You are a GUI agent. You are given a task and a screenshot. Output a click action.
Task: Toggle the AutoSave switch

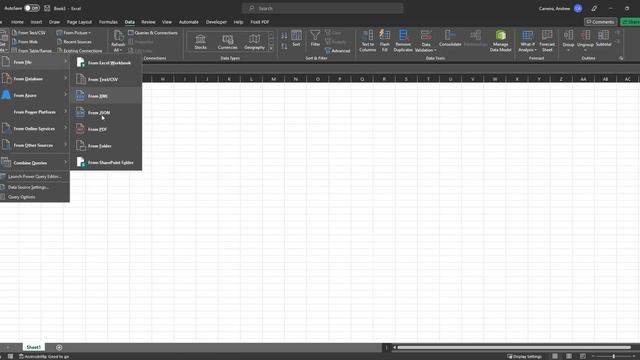click(31, 8)
